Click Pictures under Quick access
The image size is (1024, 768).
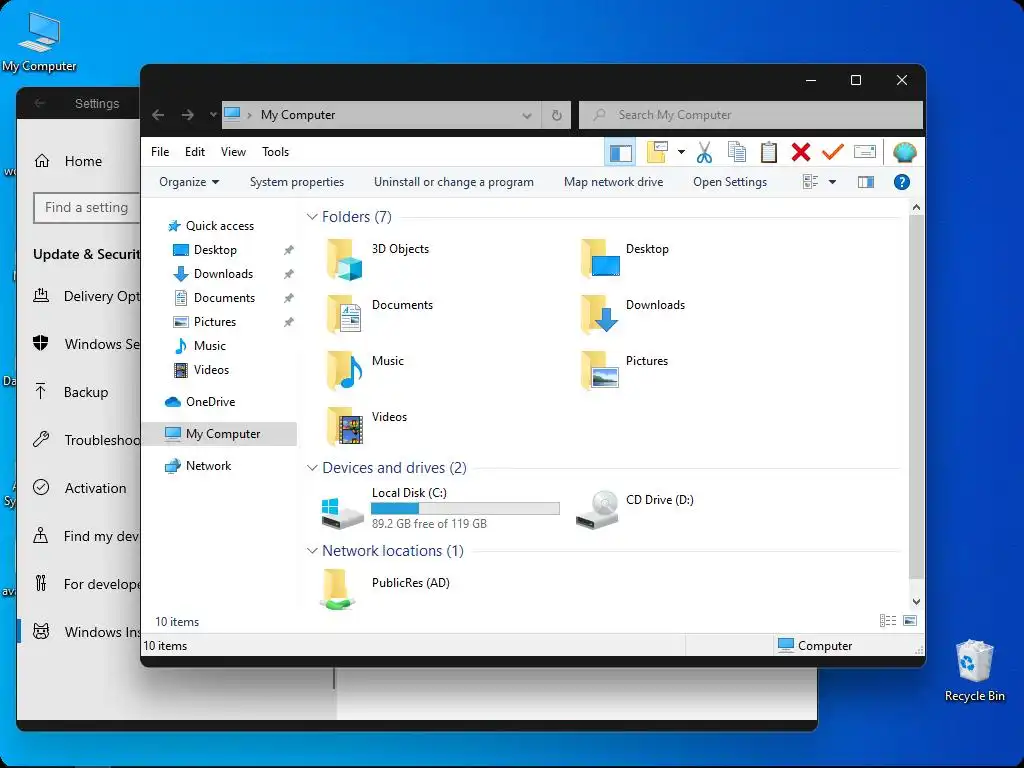pos(204,322)
